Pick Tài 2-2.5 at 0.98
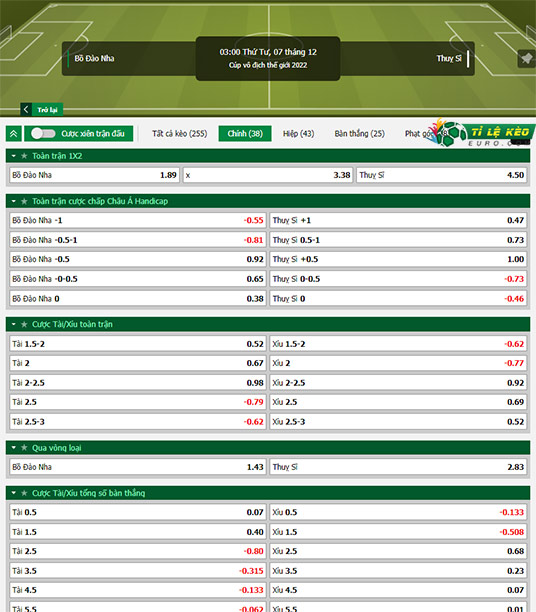 click(x=137, y=383)
